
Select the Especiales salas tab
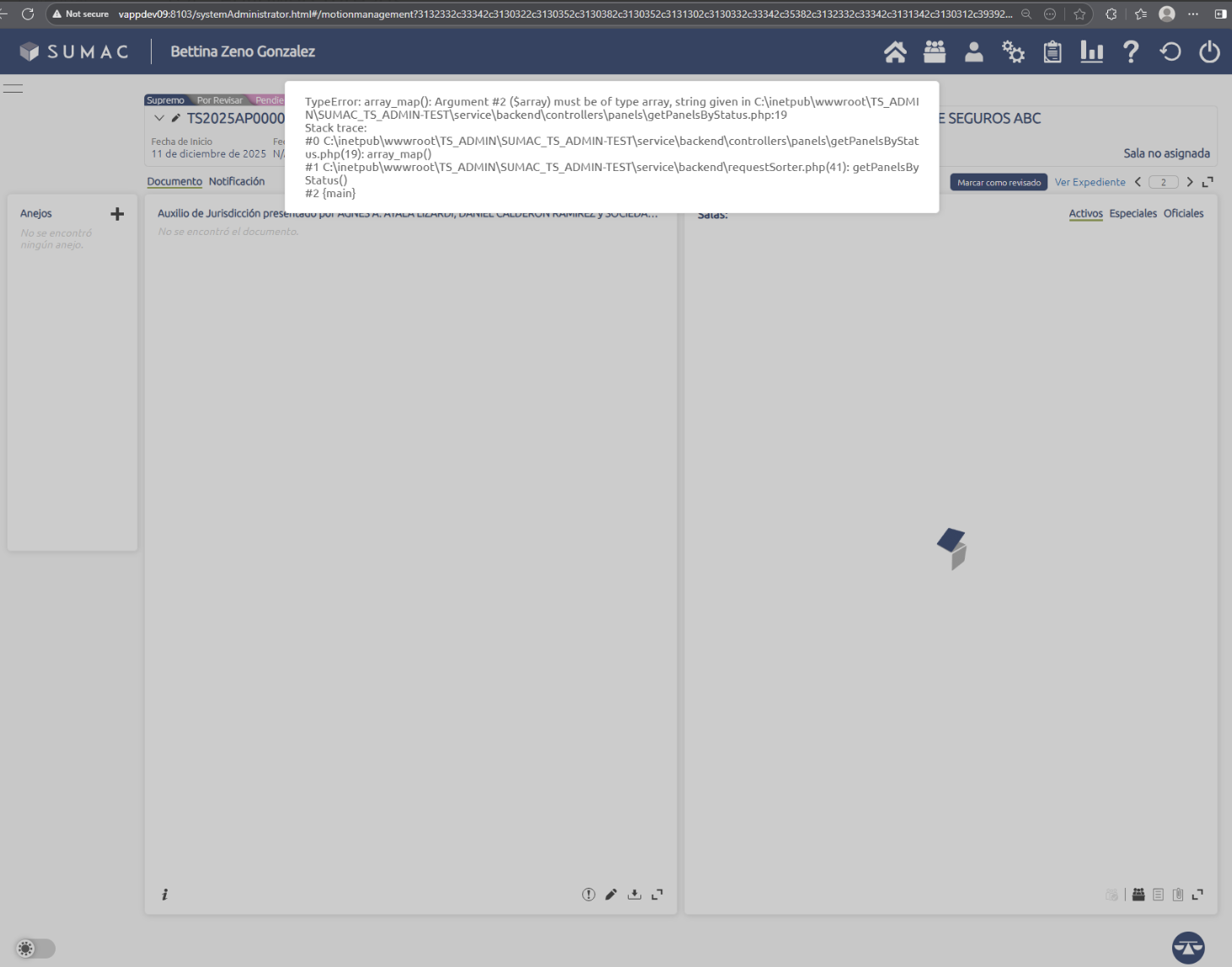[1133, 214]
